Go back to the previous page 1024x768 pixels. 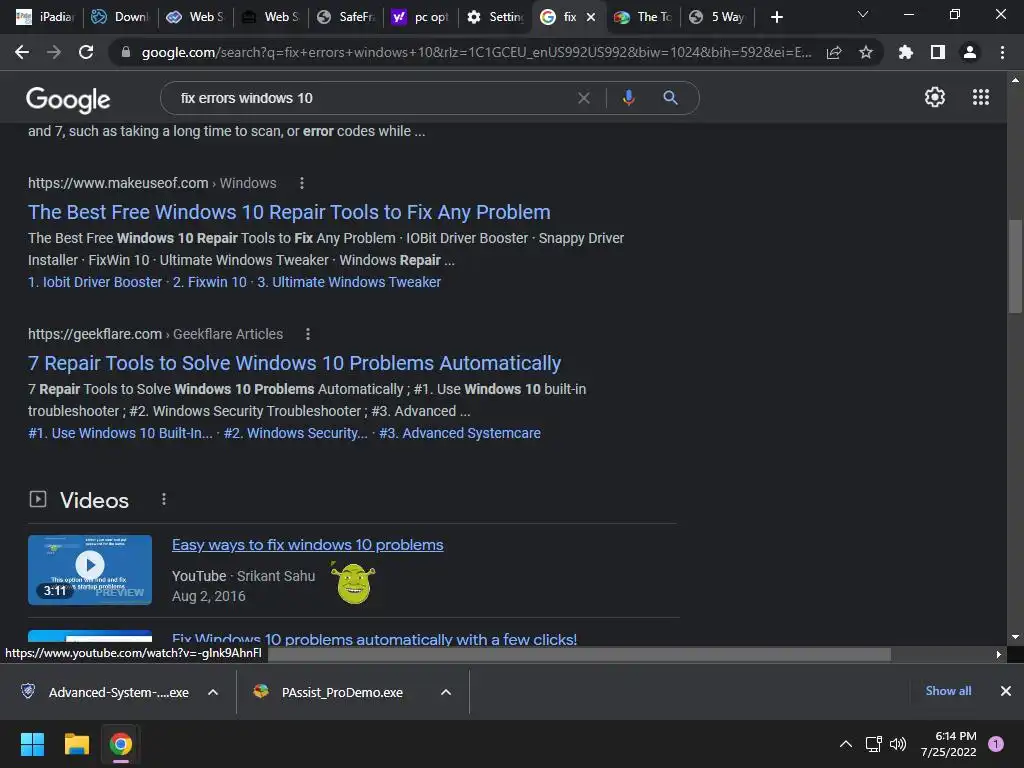(x=22, y=52)
